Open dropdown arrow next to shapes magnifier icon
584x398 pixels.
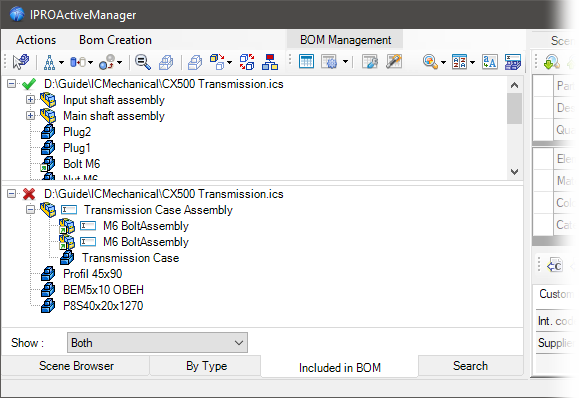443,63
